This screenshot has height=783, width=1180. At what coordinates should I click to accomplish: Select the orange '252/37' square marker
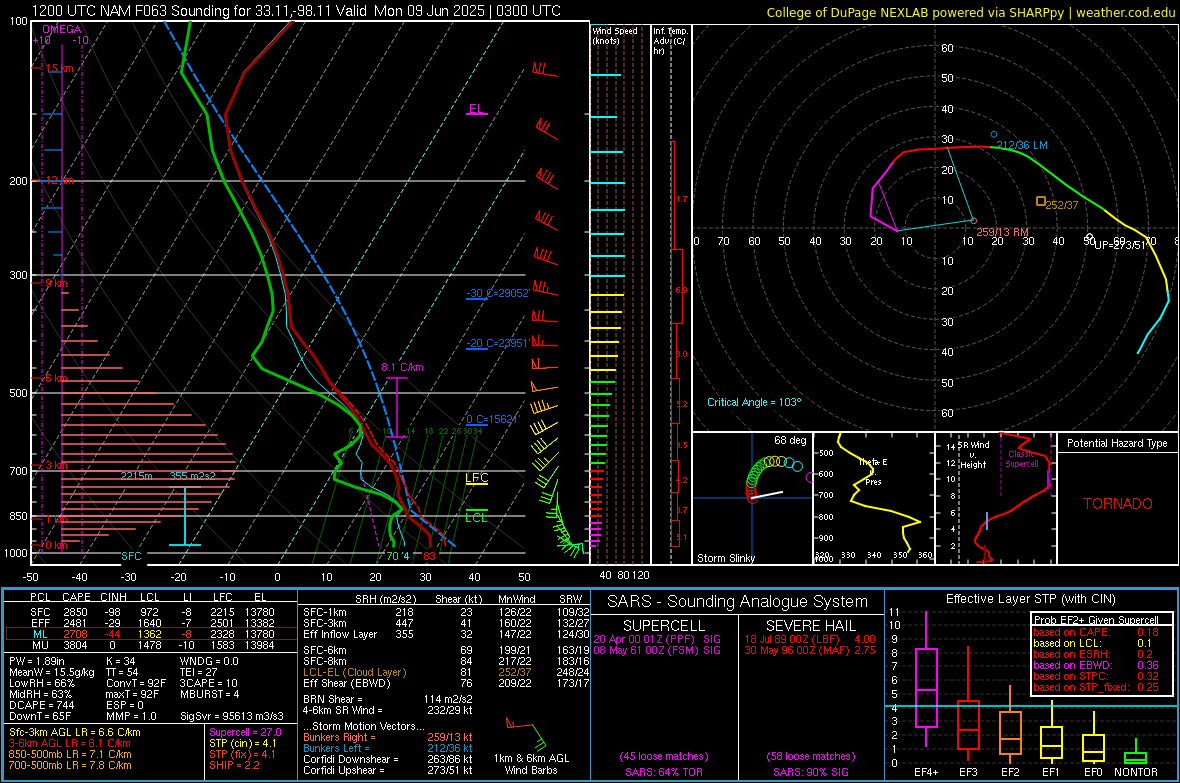[1041, 201]
